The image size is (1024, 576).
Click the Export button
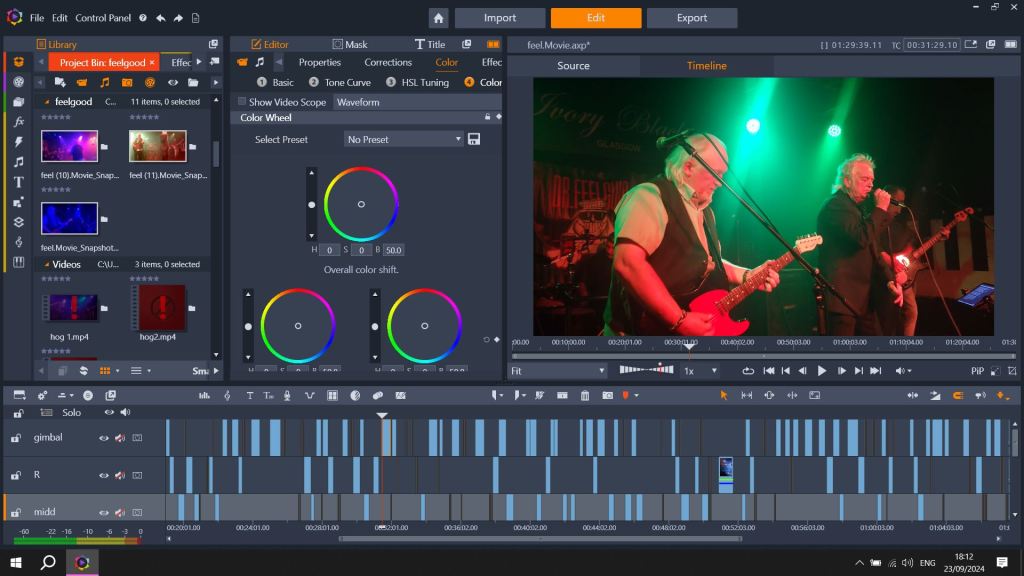(692, 18)
